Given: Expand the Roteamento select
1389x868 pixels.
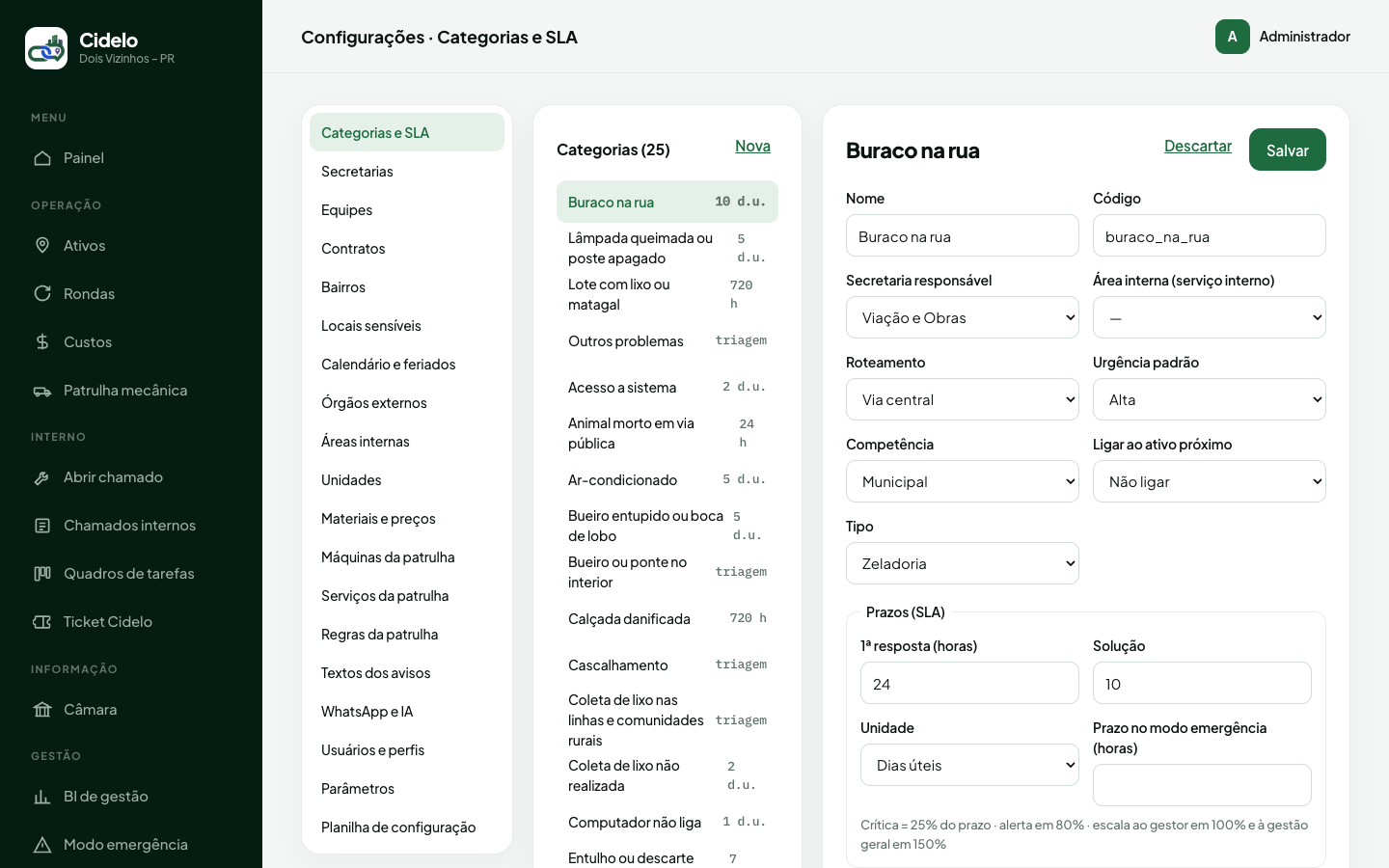Looking at the screenshot, I should 963,399.
